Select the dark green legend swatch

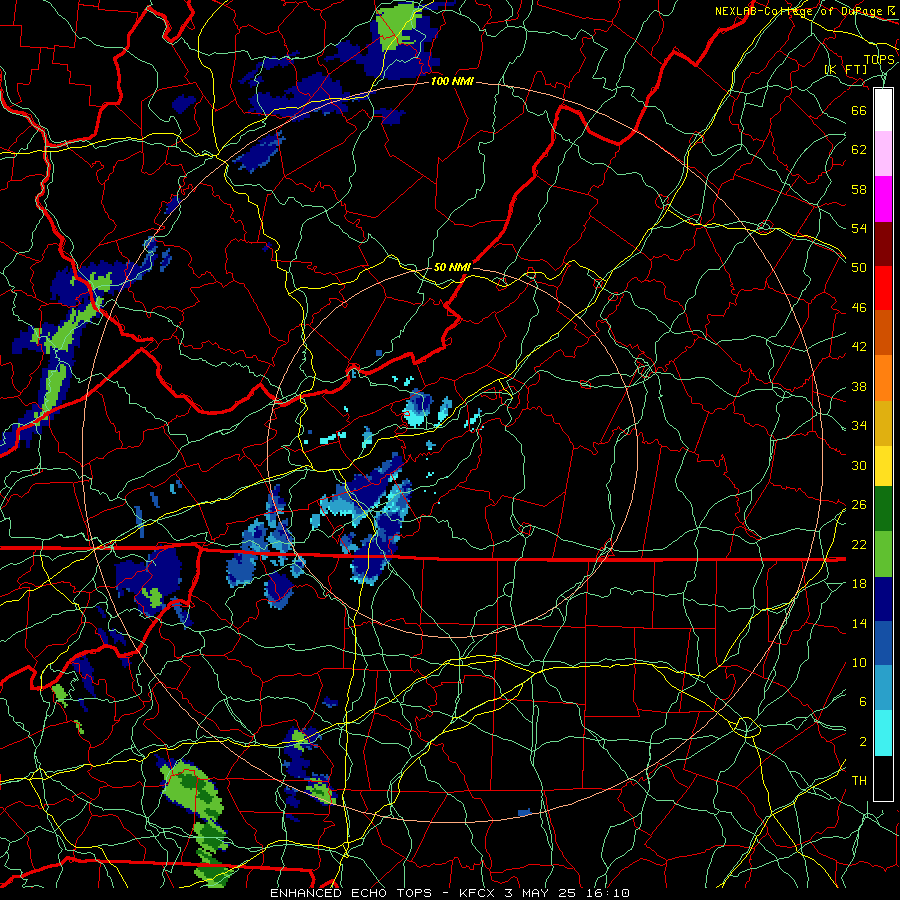click(x=883, y=509)
